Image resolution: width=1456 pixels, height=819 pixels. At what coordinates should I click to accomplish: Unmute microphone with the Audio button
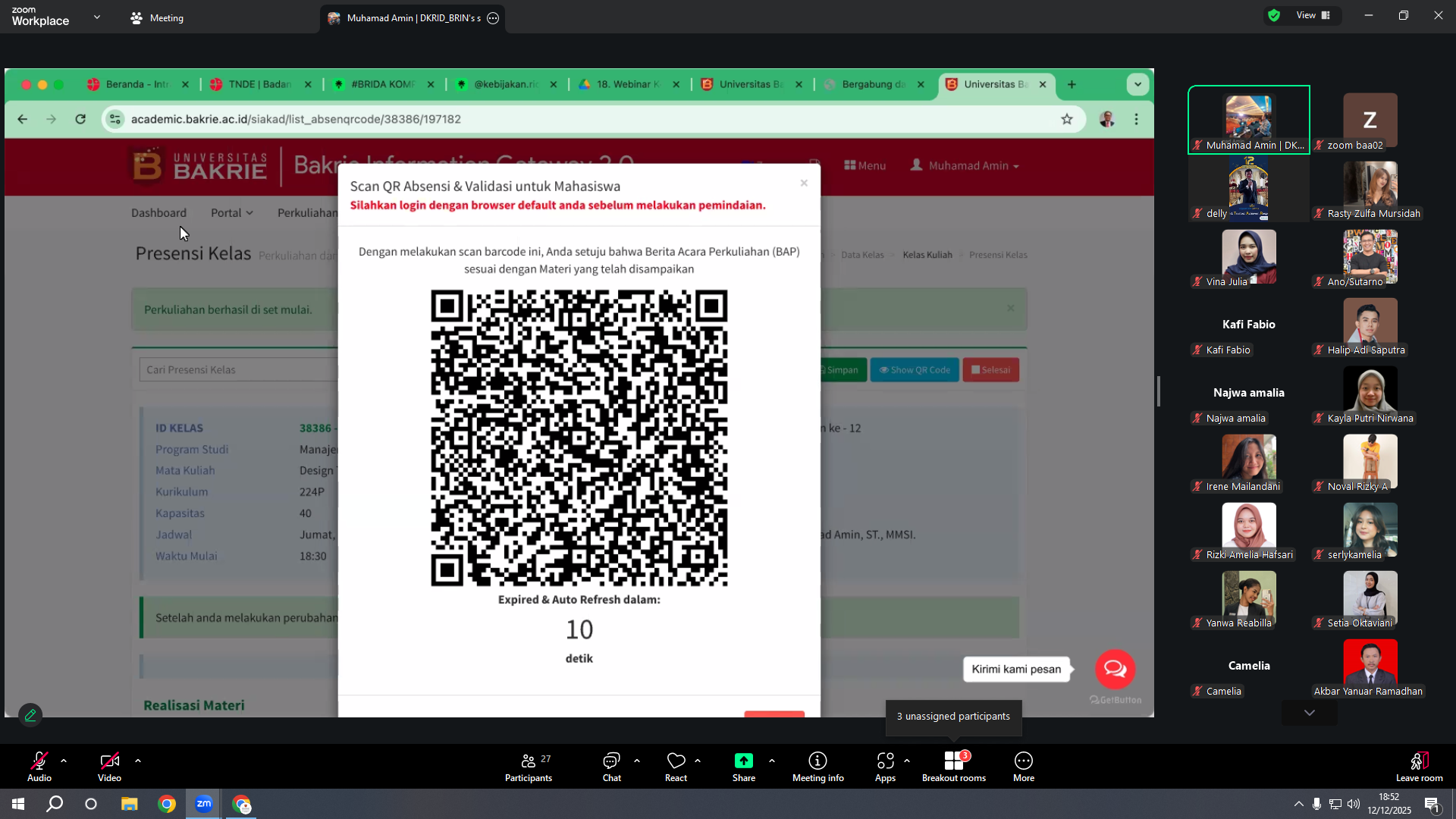pos(39,766)
